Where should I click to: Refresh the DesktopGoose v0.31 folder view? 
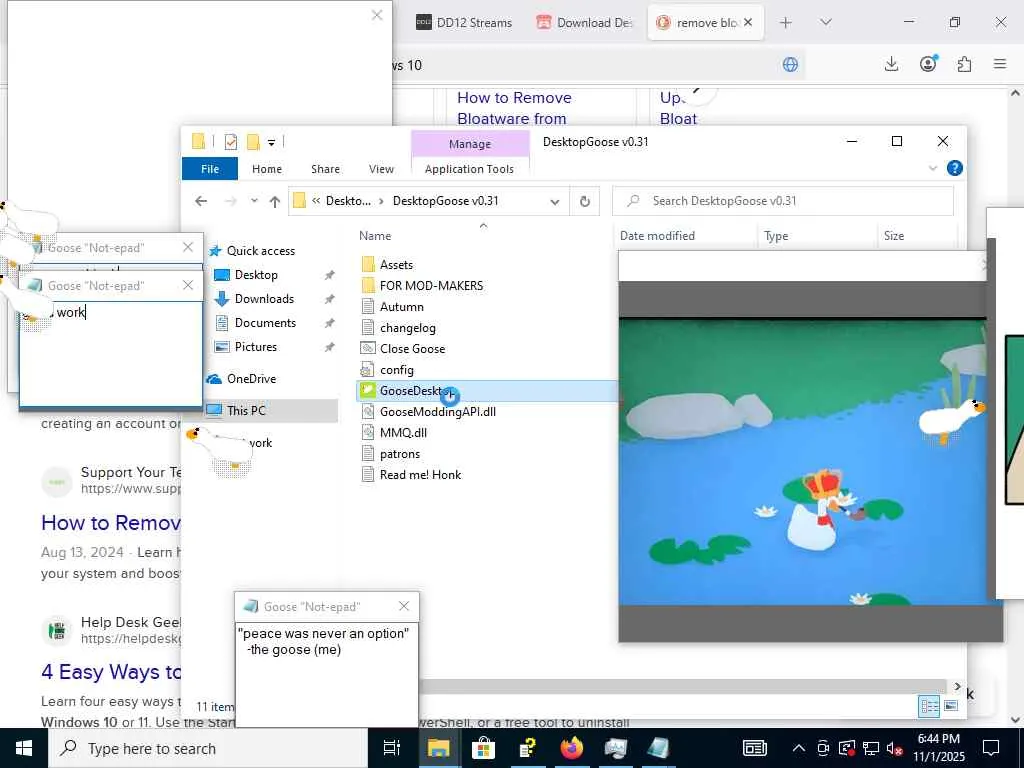coord(584,201)
